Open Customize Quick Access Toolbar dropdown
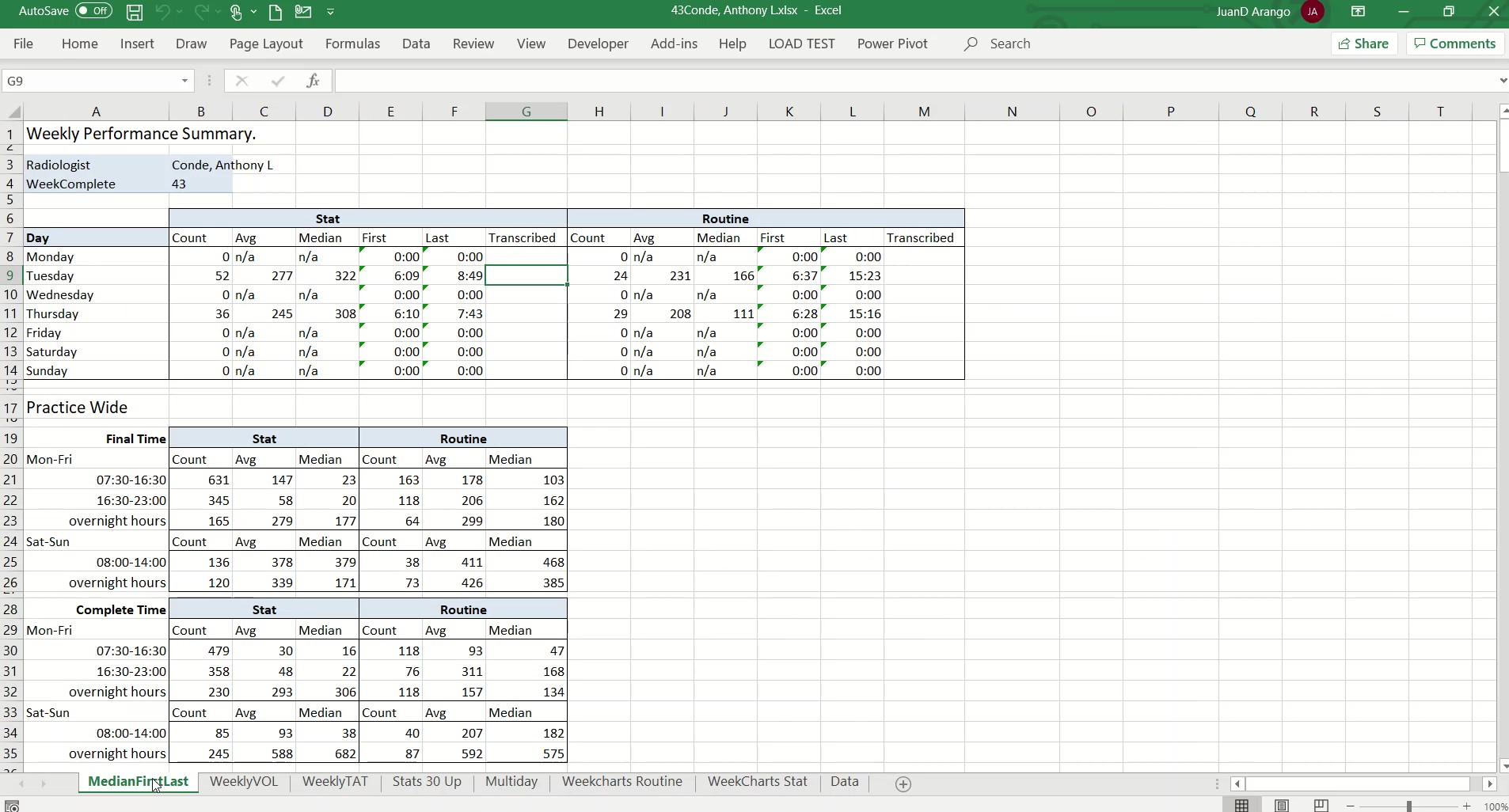This screenshot has width=1509, height=812. pyautogui.click(x=330, y=12)
